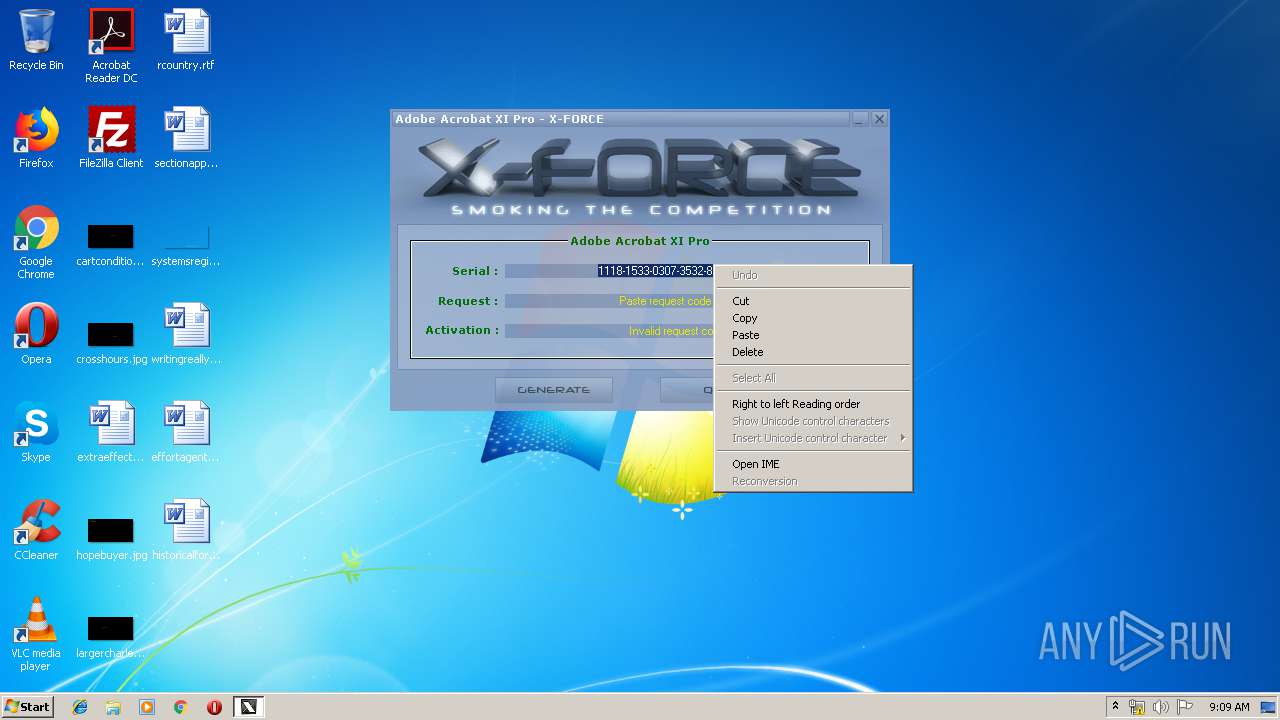Image resolution: width=1280 pixels, height=720 pixels.
Task: Open the clock showing 9:09 AM
Action: pos(1229,707)
